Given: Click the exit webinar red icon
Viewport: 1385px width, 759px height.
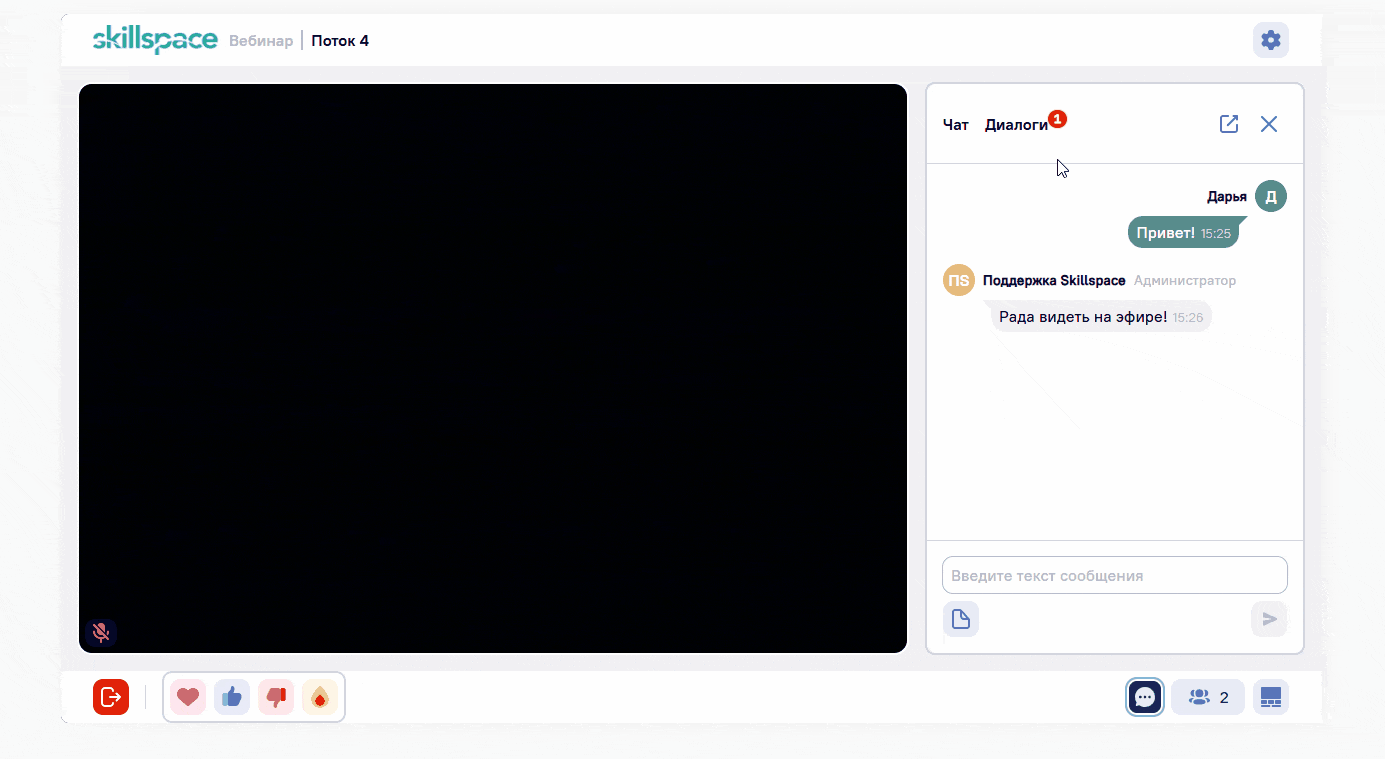Looking at the screenshot, I should (111, 697).
